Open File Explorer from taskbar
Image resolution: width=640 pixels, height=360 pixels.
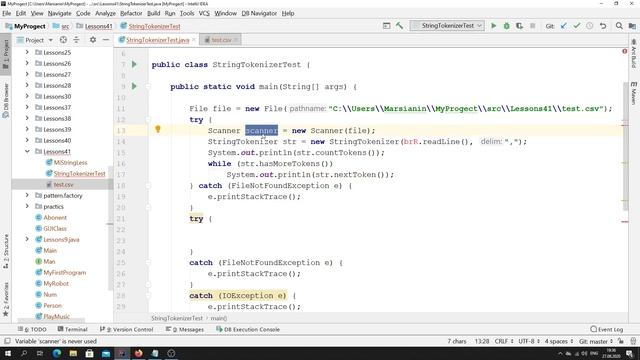coord(73,353)
